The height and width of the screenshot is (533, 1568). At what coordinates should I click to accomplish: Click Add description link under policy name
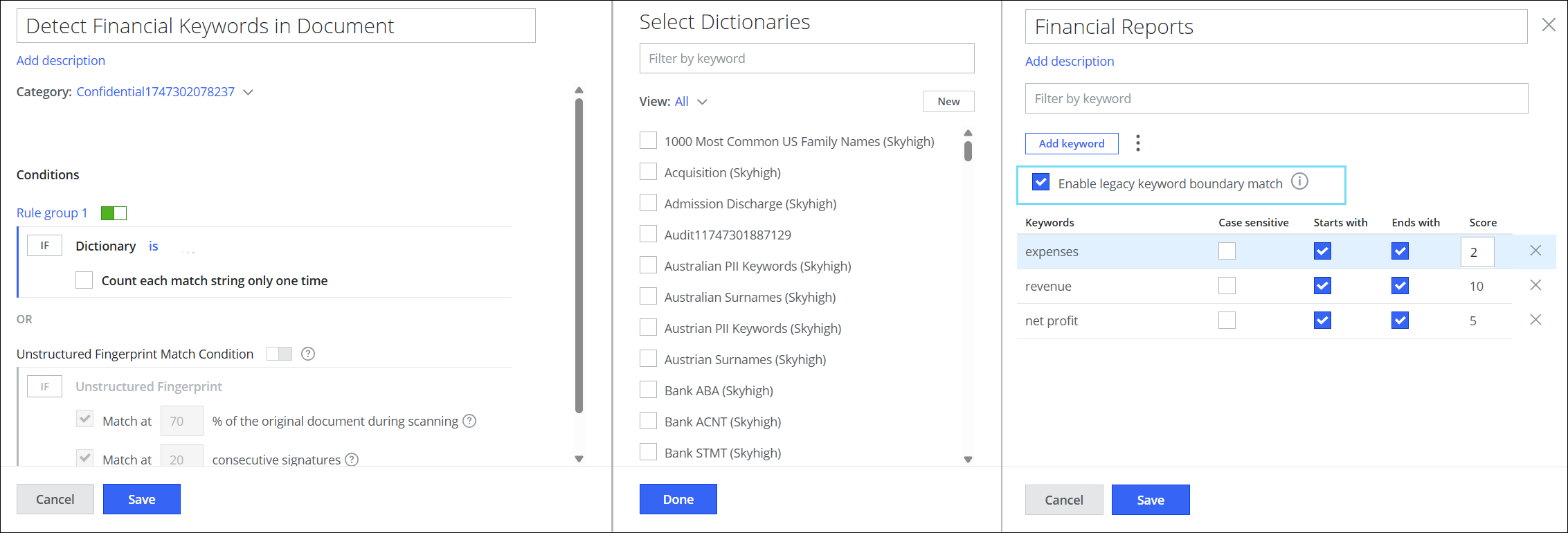(x=61, y=60)
